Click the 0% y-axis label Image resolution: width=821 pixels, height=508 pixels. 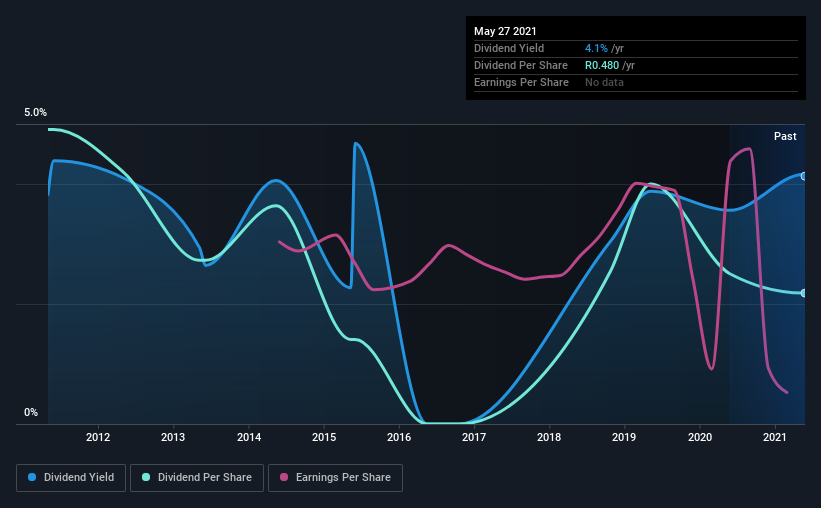click(31, 413)
